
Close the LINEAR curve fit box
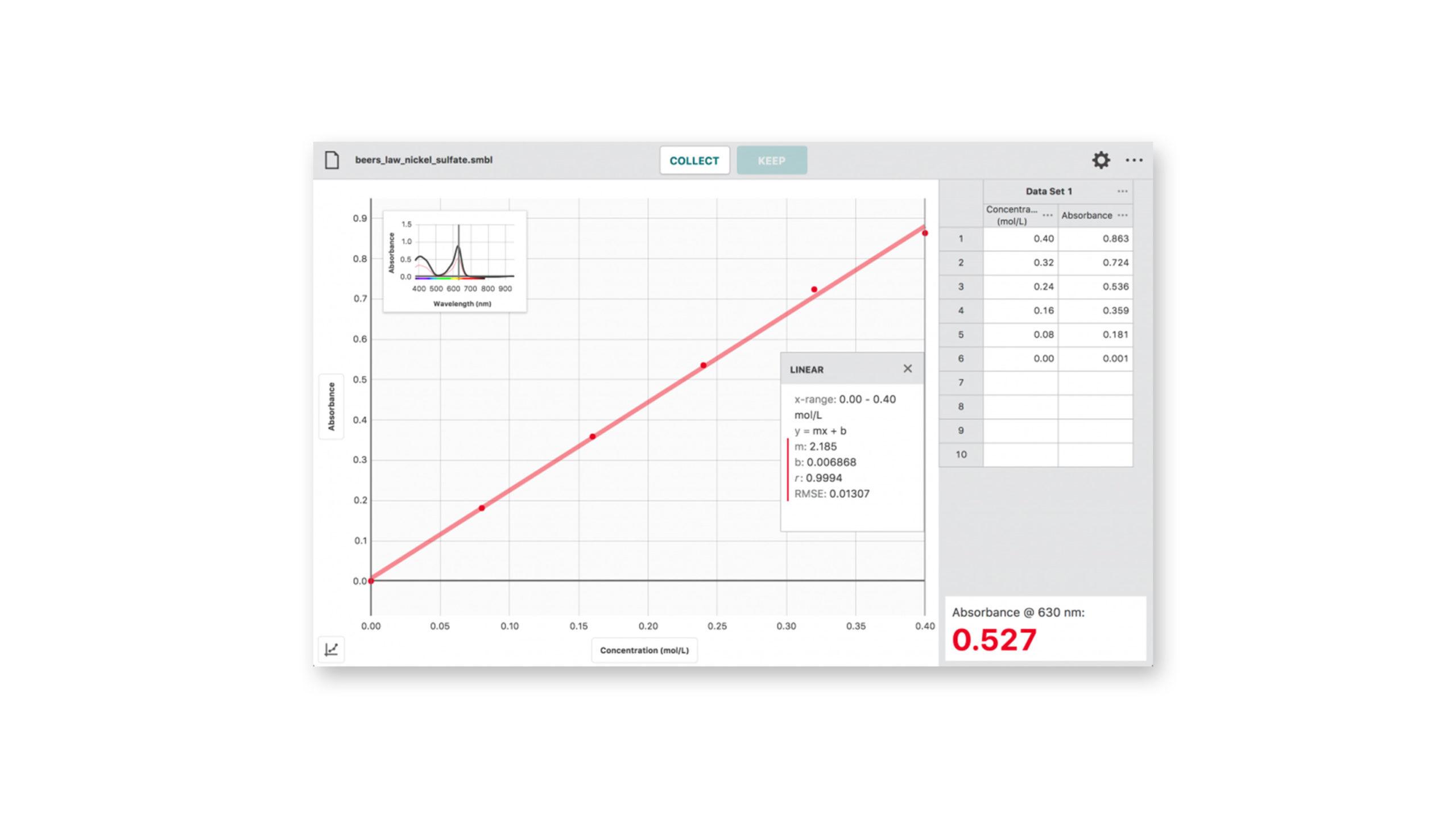point(908,369)
